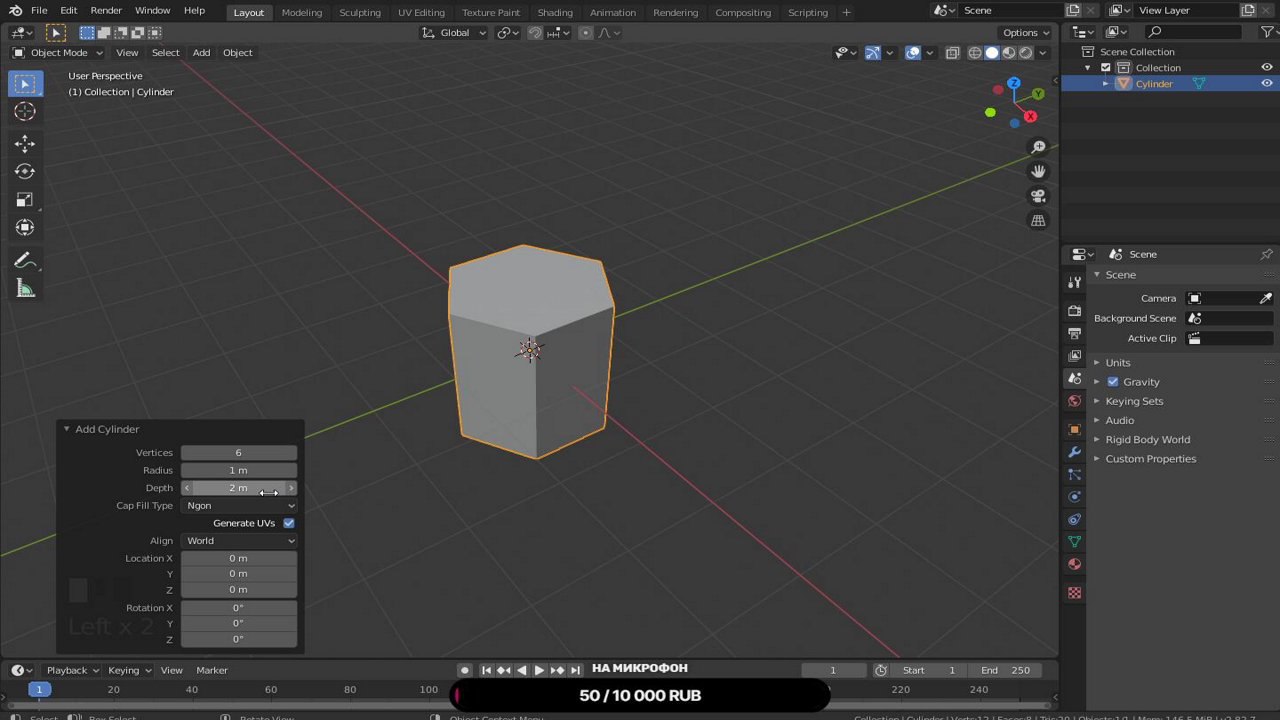1280x720 pixels.
Task: Switch to the UV Editing workspace tab
Action: tap(421, 12)
